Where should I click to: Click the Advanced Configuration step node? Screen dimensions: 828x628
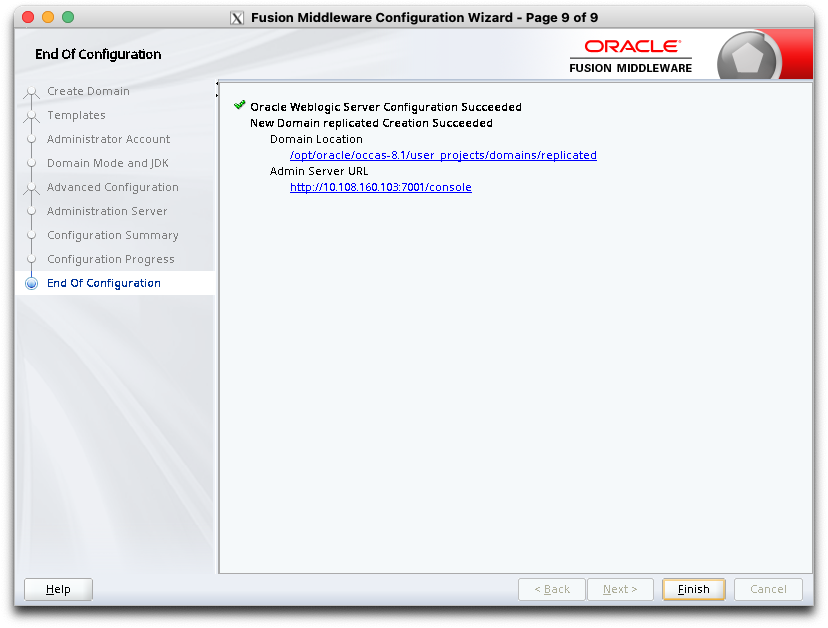coord(32,188)
